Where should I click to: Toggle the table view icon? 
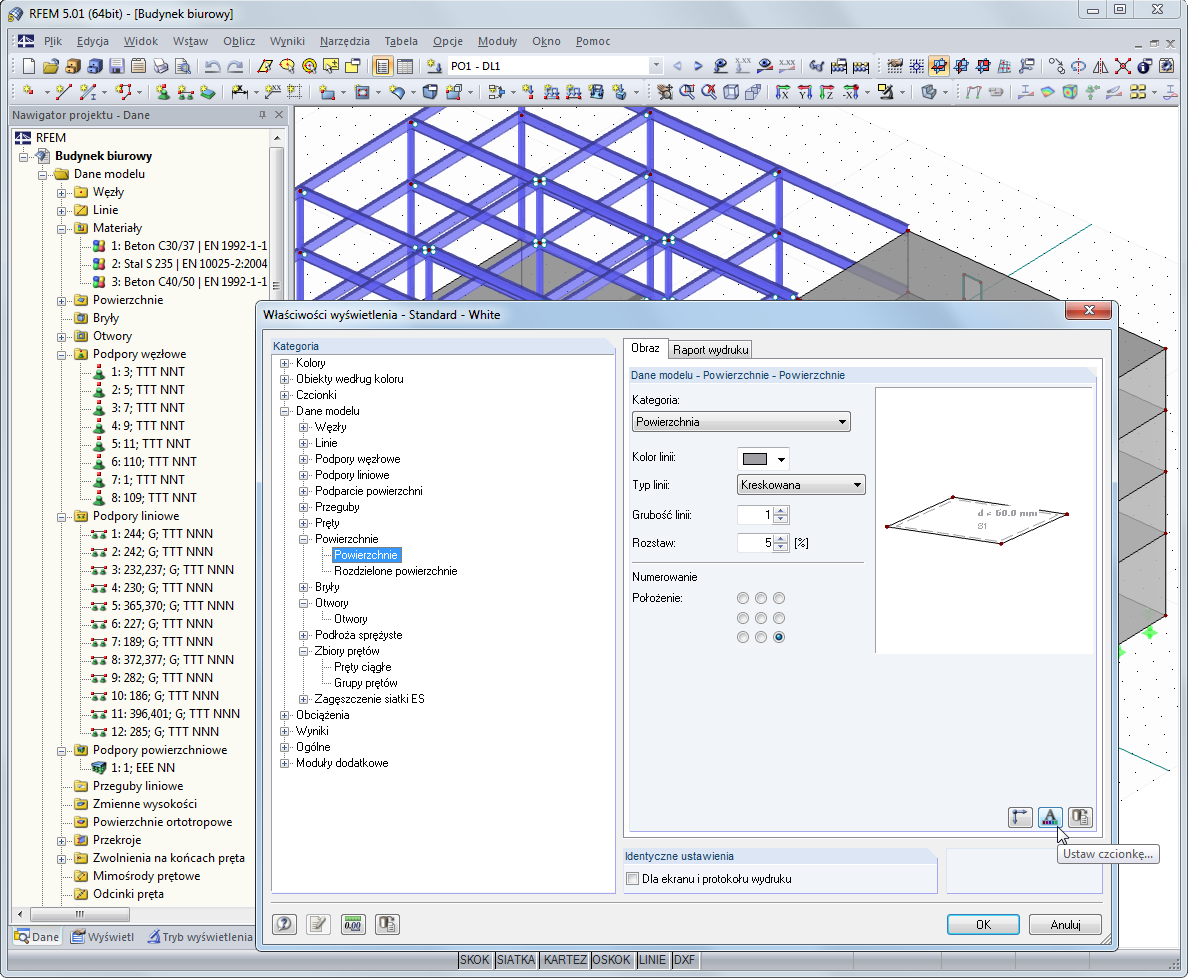[x=405, y=67]
